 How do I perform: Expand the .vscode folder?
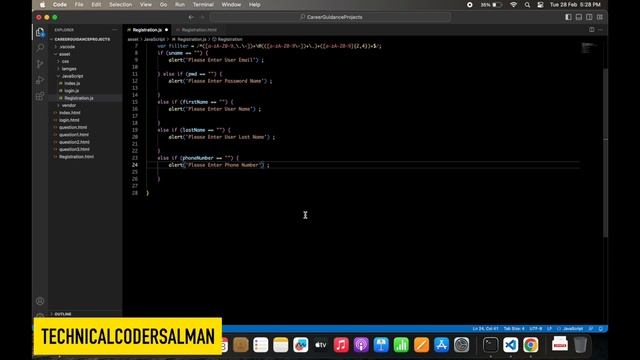coord(67,47)
